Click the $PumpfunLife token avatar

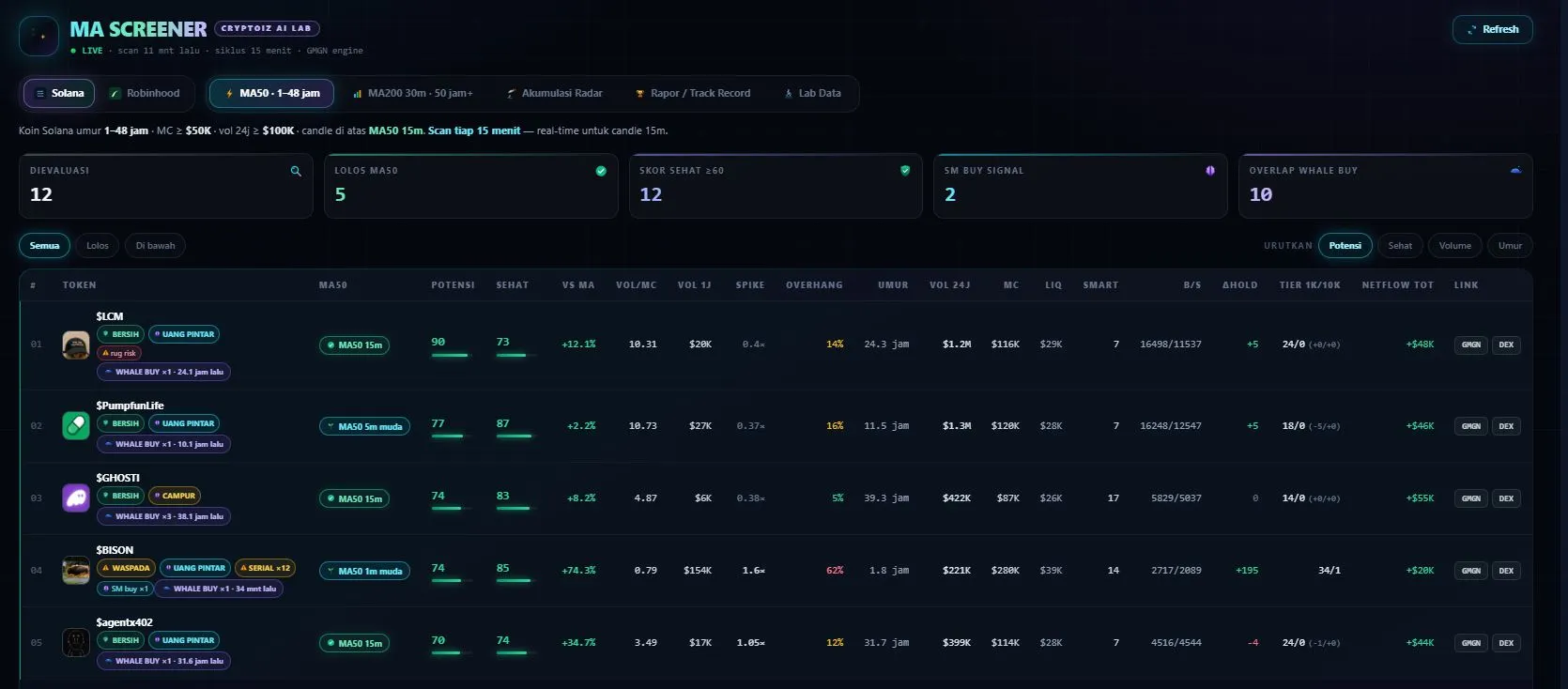pyautogui.click(x=76, y=425)
